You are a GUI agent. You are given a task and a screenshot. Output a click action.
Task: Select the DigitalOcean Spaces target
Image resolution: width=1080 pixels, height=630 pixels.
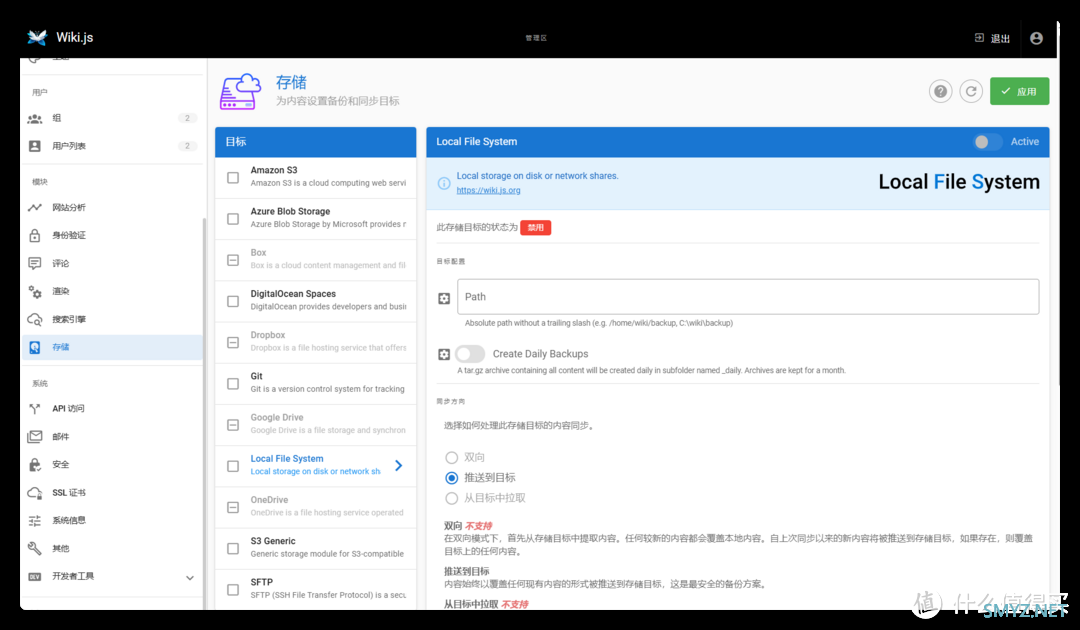pyautogui.click(x=315, y=302)
